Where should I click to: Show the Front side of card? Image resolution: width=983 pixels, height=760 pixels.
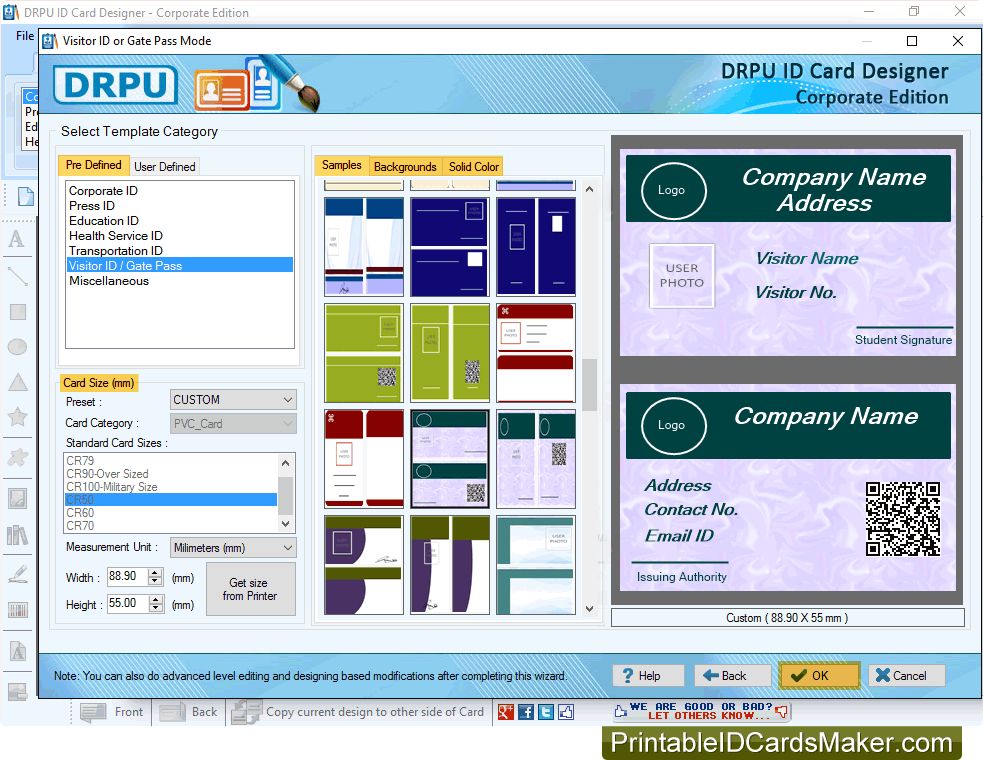112,712
